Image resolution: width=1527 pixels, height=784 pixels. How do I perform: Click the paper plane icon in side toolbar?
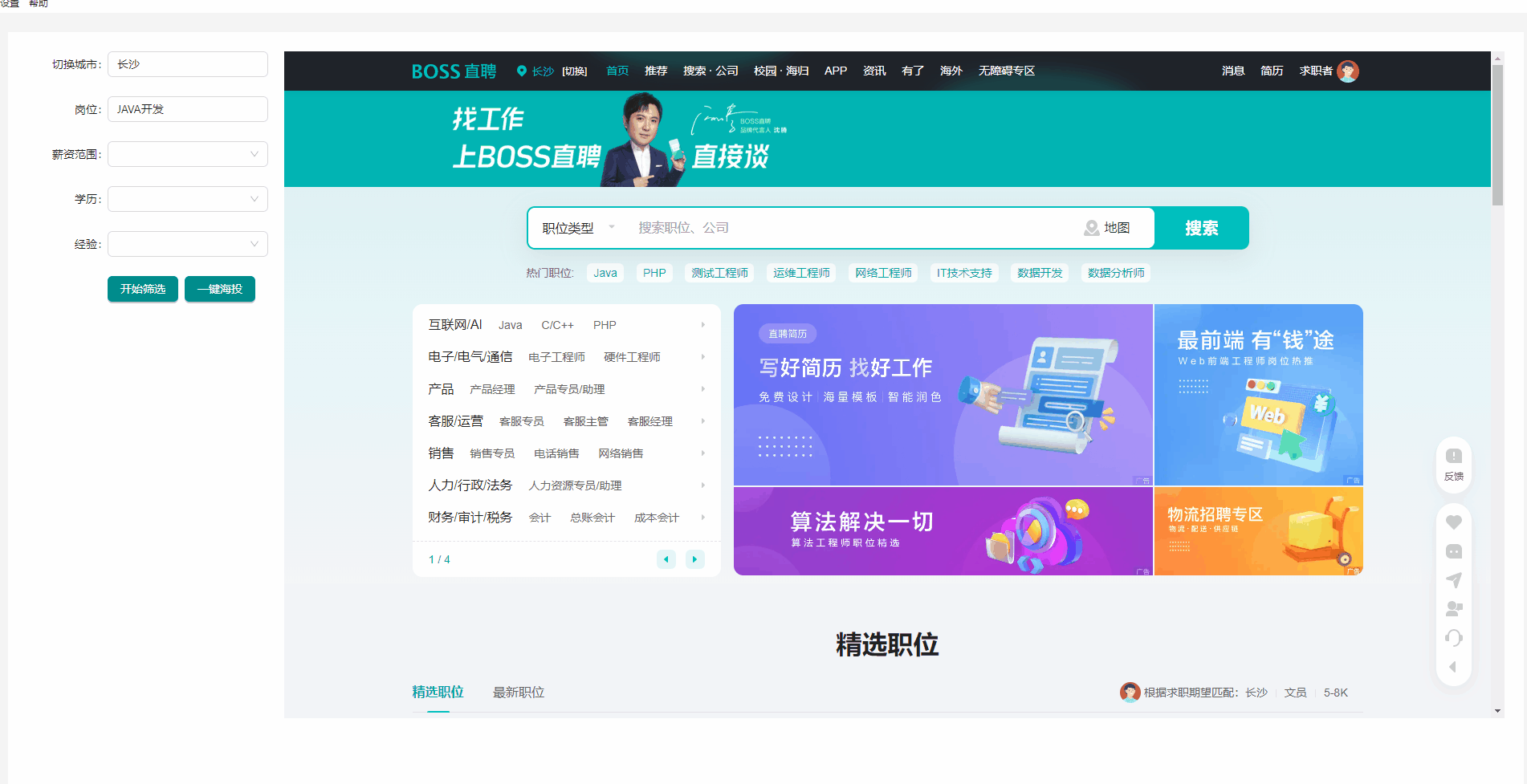pyautogui.click(x=1454, y=580)
